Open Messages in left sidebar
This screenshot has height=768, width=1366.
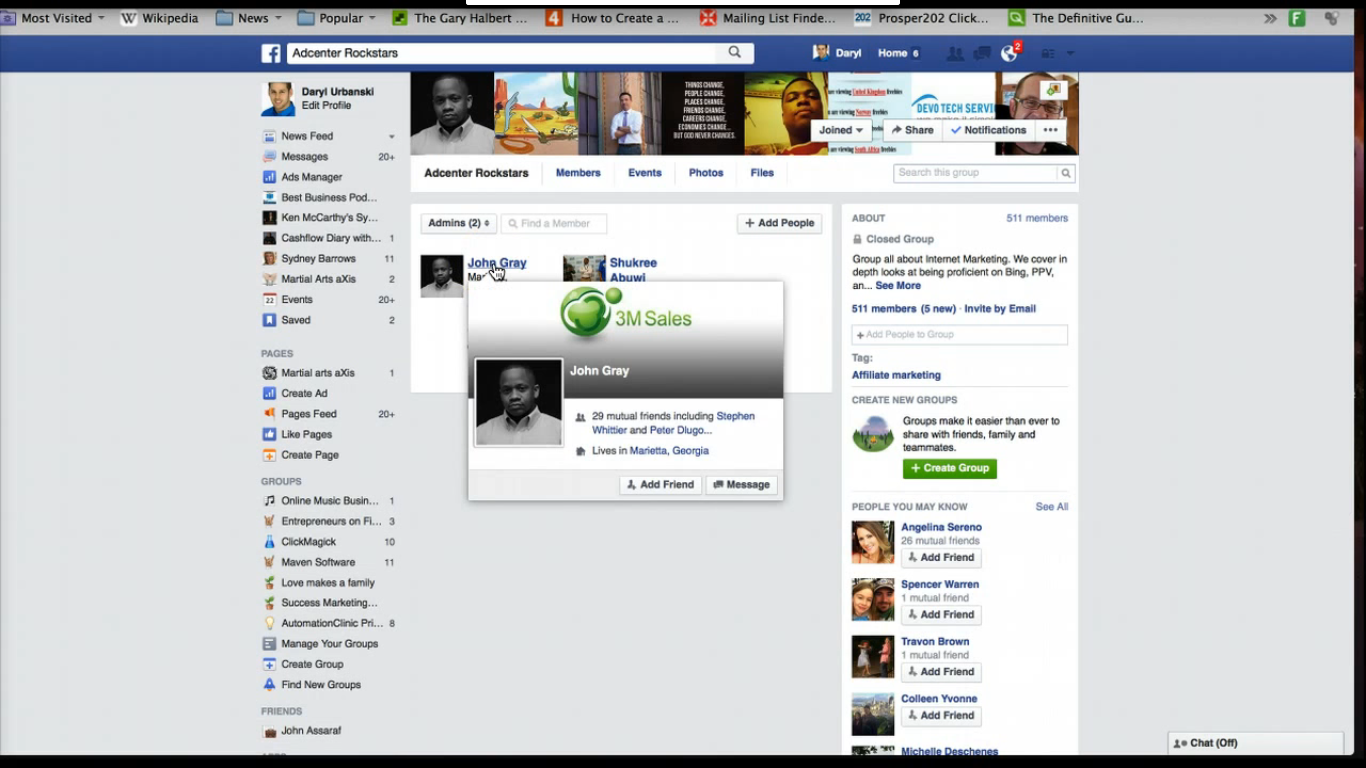pos(304,157)
